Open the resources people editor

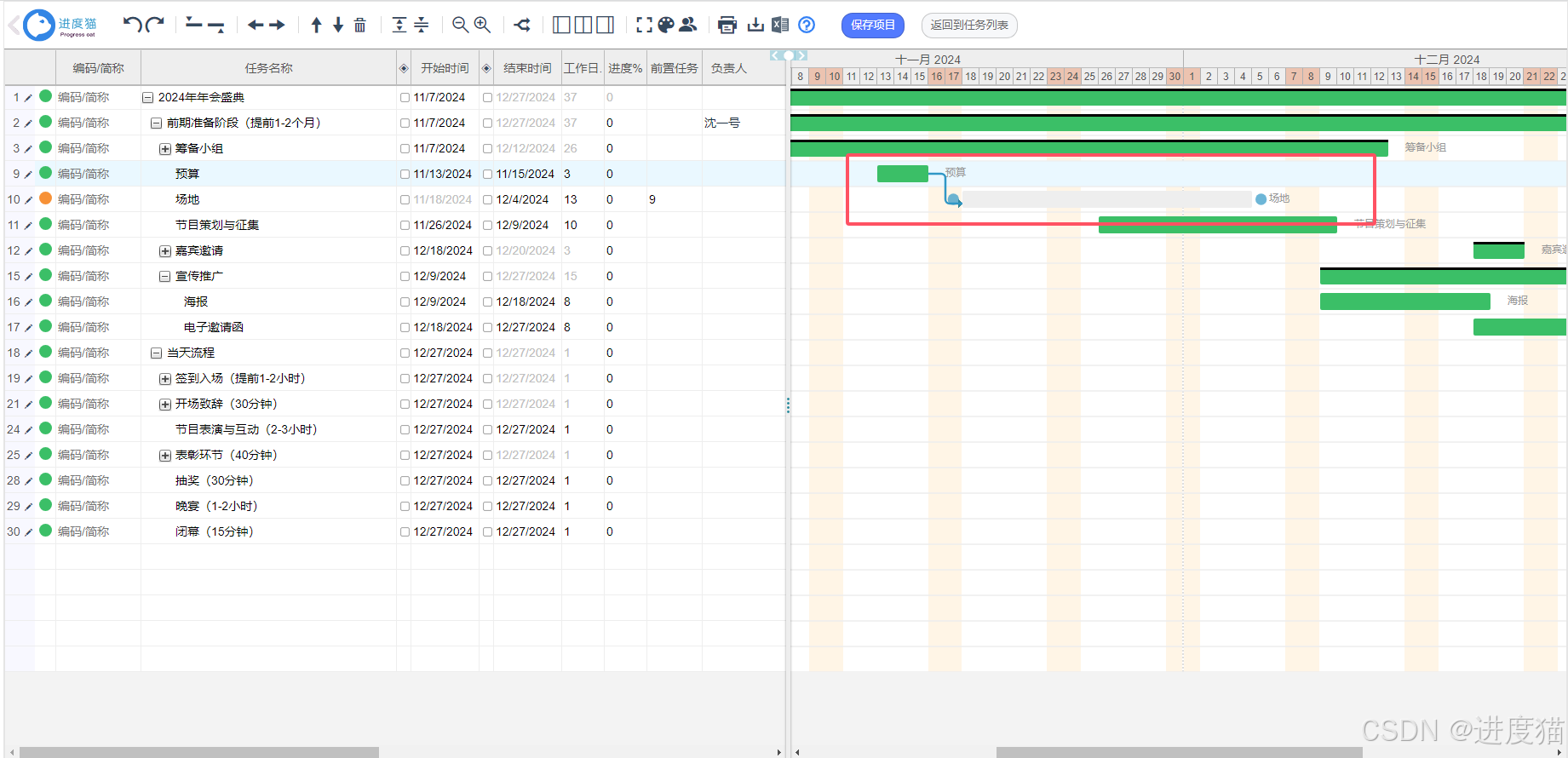[x=688, y=25]
